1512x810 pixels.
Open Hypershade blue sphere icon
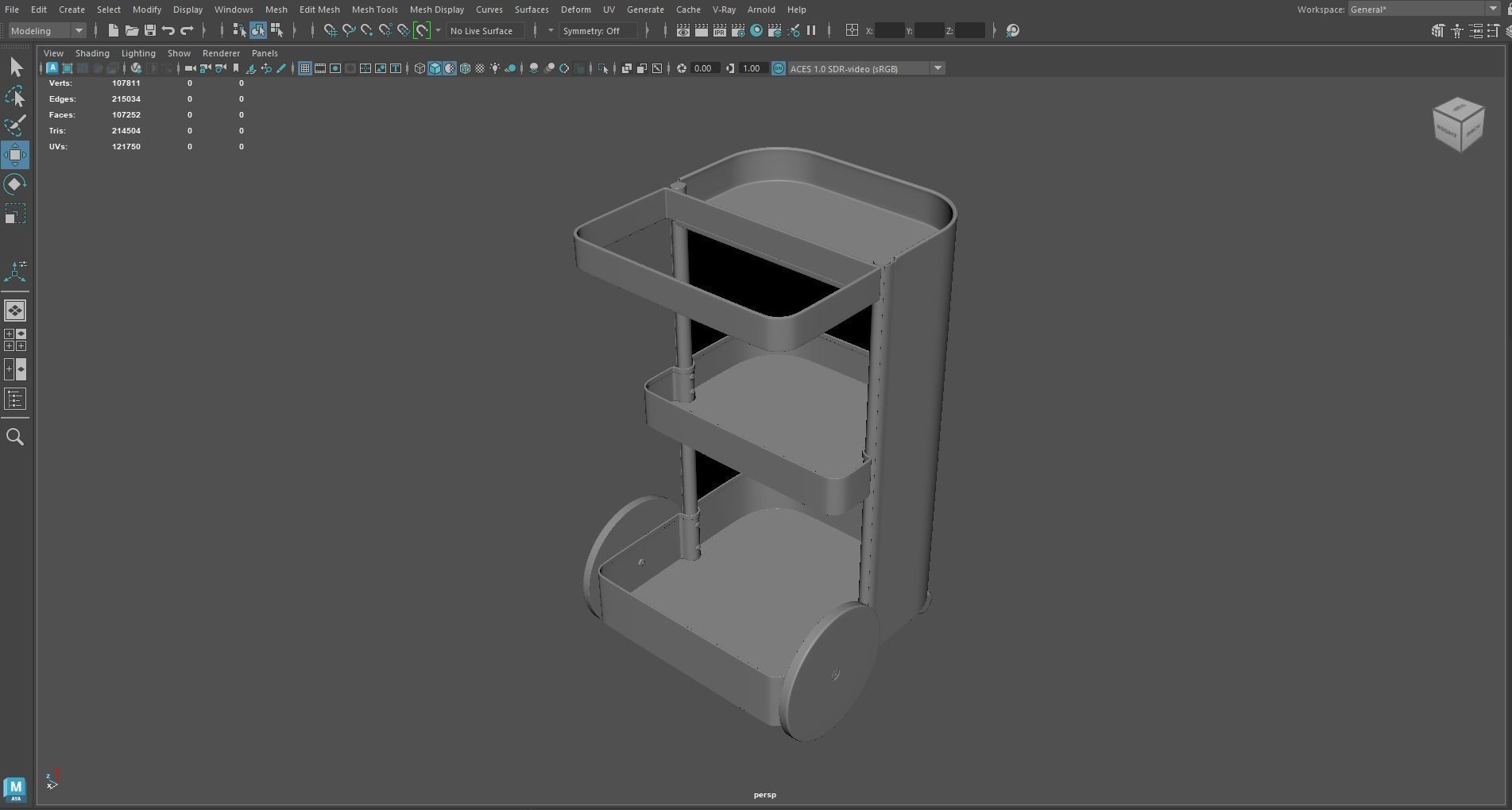756,30
